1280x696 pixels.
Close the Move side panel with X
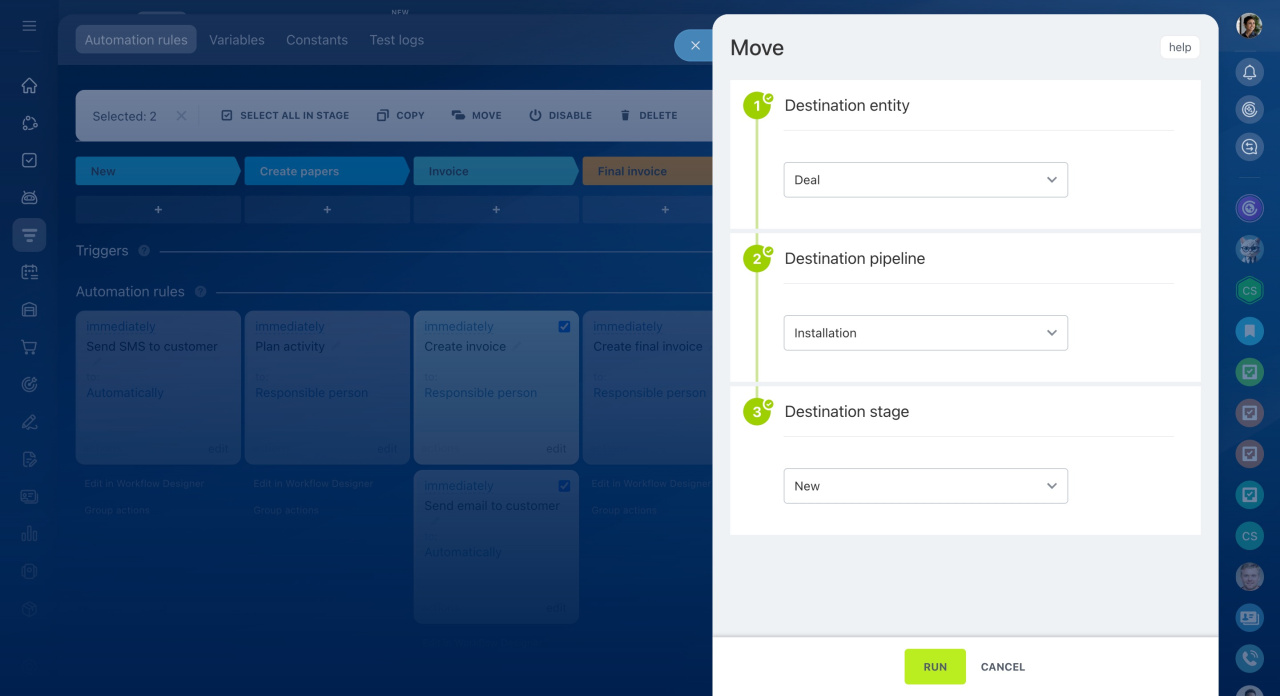[x=695, y=46]
